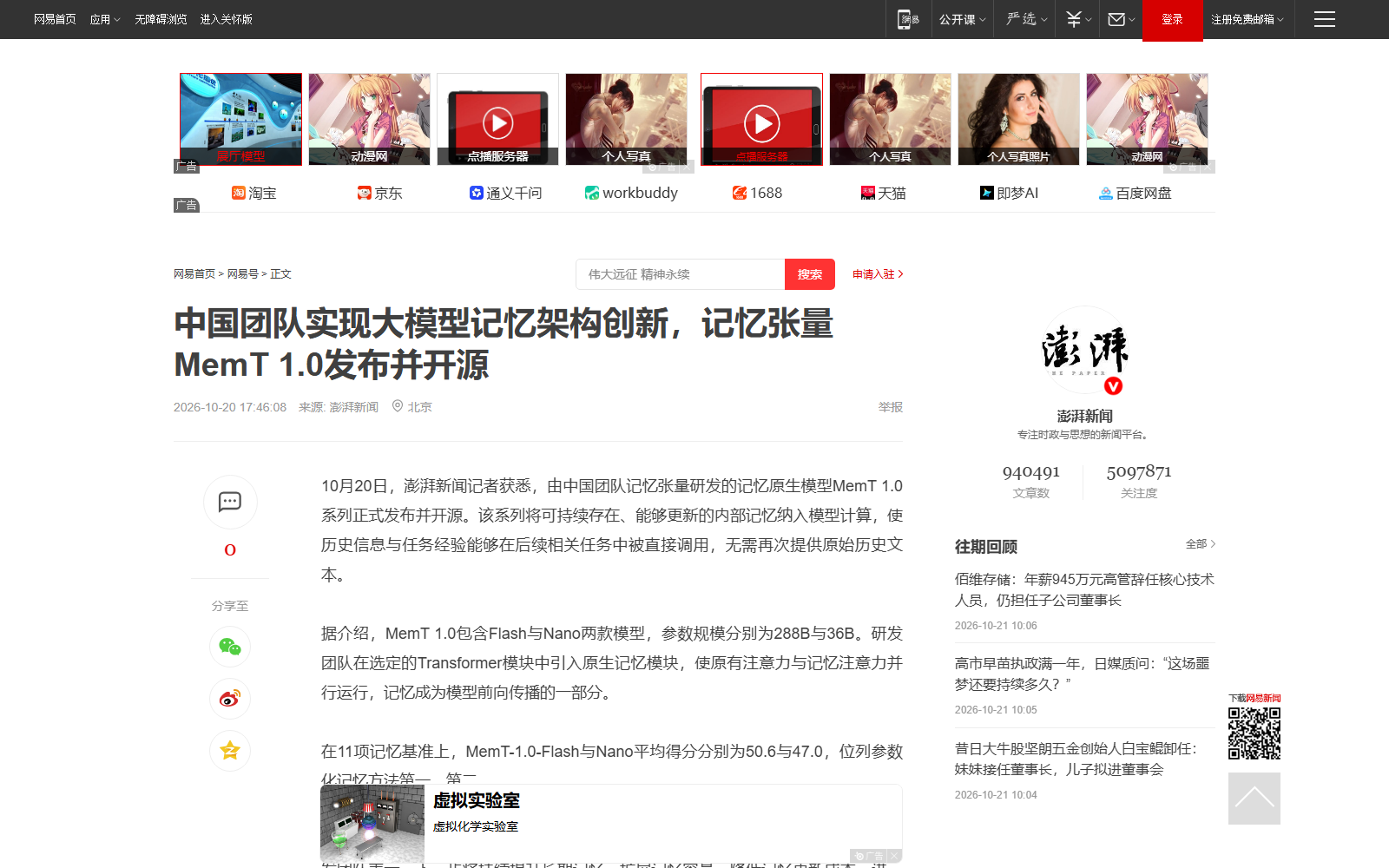
Task: Close the 虚拟实验室 ad banner
Action: tap(894, 856)
